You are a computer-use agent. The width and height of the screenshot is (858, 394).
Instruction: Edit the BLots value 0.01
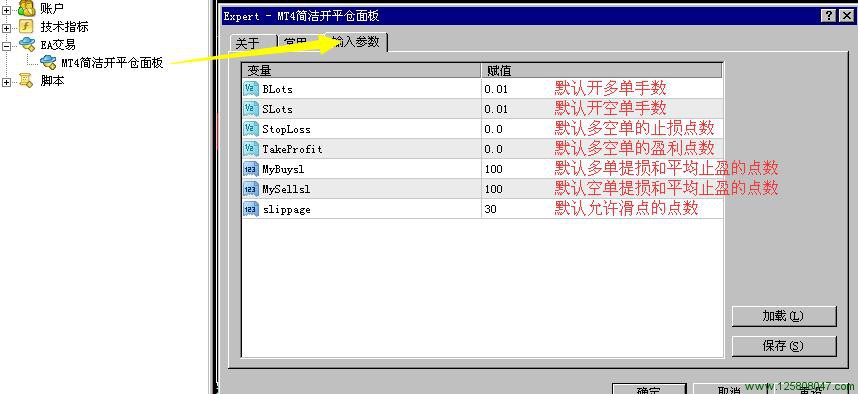coord(496,89)
